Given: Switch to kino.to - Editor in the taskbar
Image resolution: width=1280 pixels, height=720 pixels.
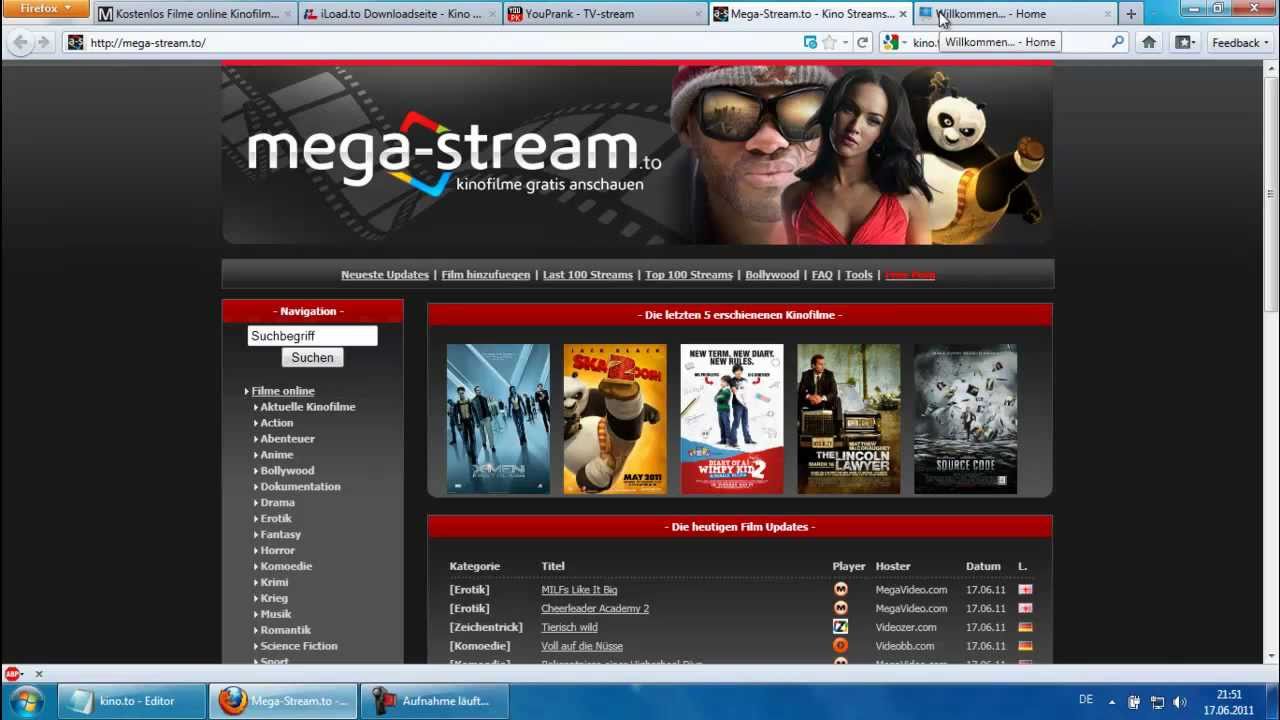Looking at the screenshot, I should 132,701.
